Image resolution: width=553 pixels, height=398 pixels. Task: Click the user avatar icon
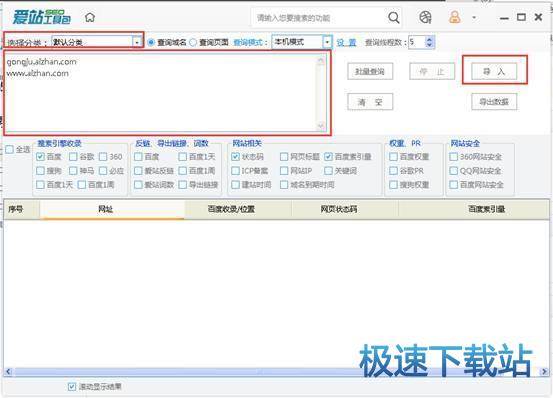tap(454, 17)
